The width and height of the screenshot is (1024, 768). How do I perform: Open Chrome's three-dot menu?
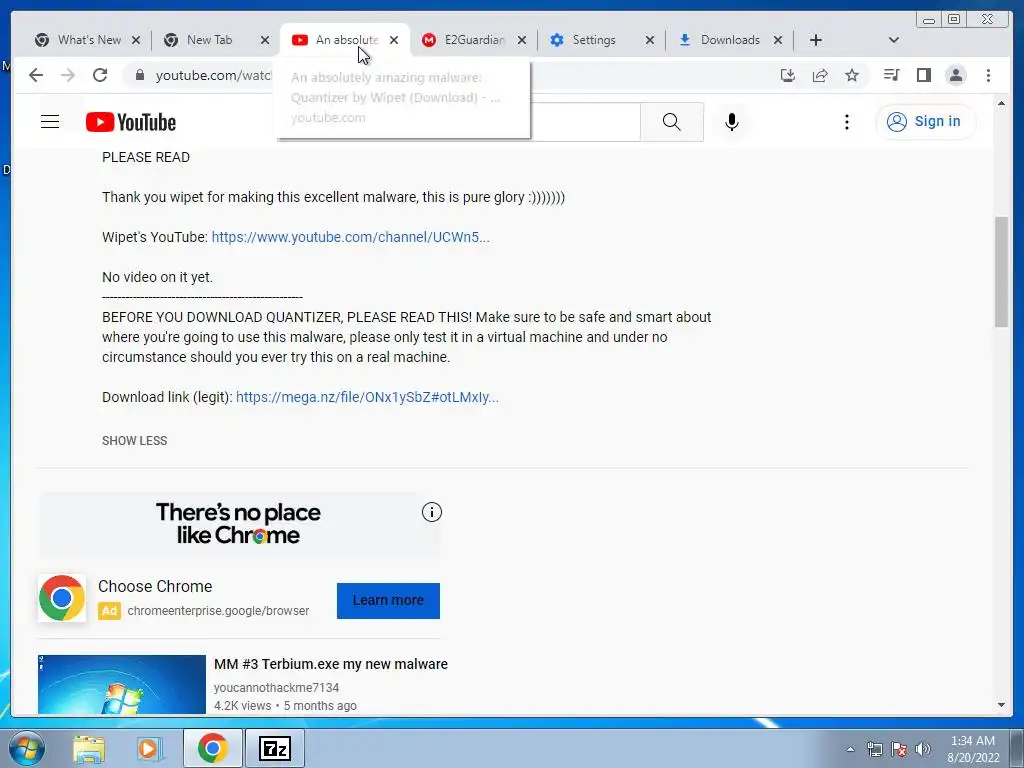pyautogui.click(x=988, y=75)
